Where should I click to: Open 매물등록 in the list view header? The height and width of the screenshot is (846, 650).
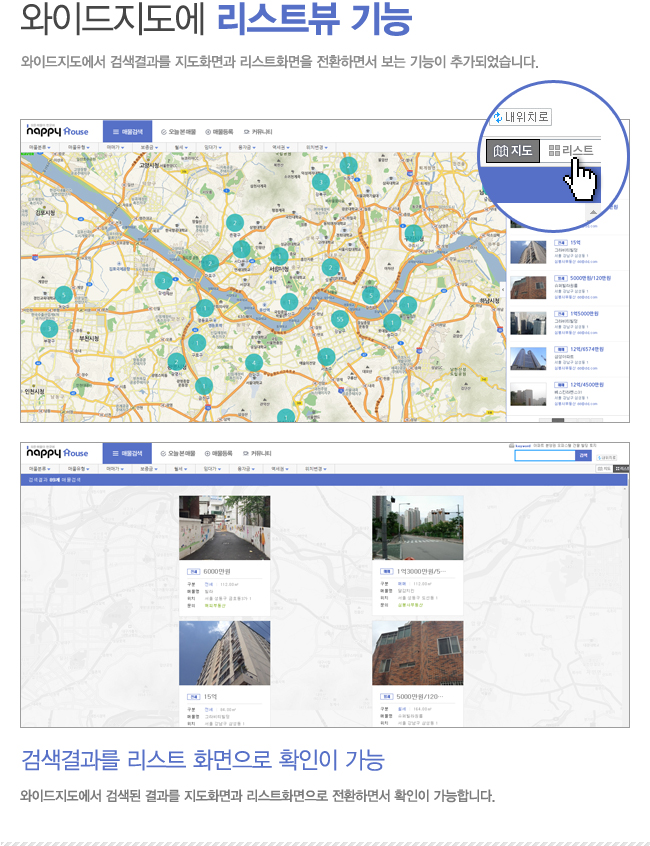pyautogui.click(x=219, y=453)
